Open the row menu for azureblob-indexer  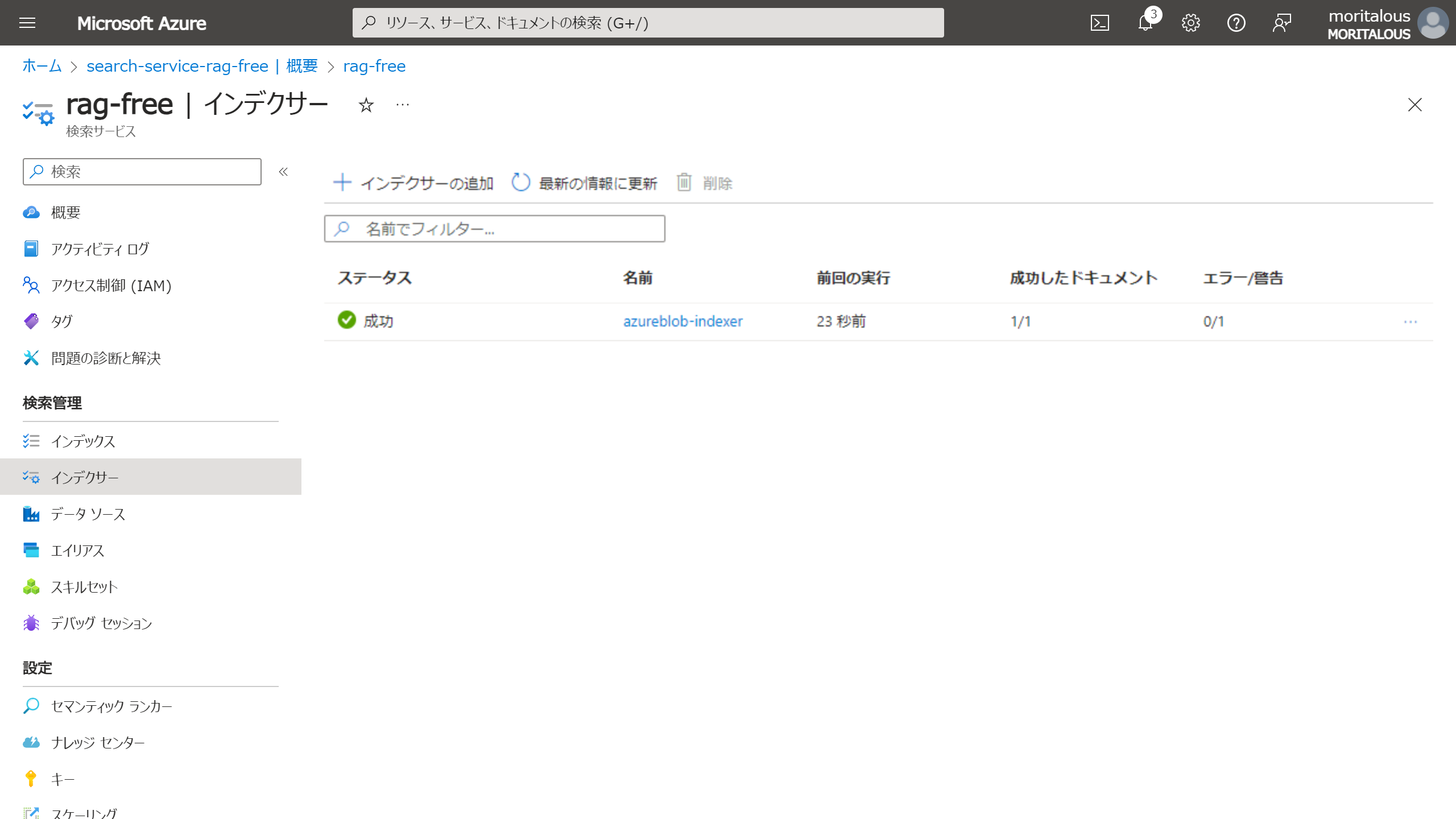(1411, 321)
